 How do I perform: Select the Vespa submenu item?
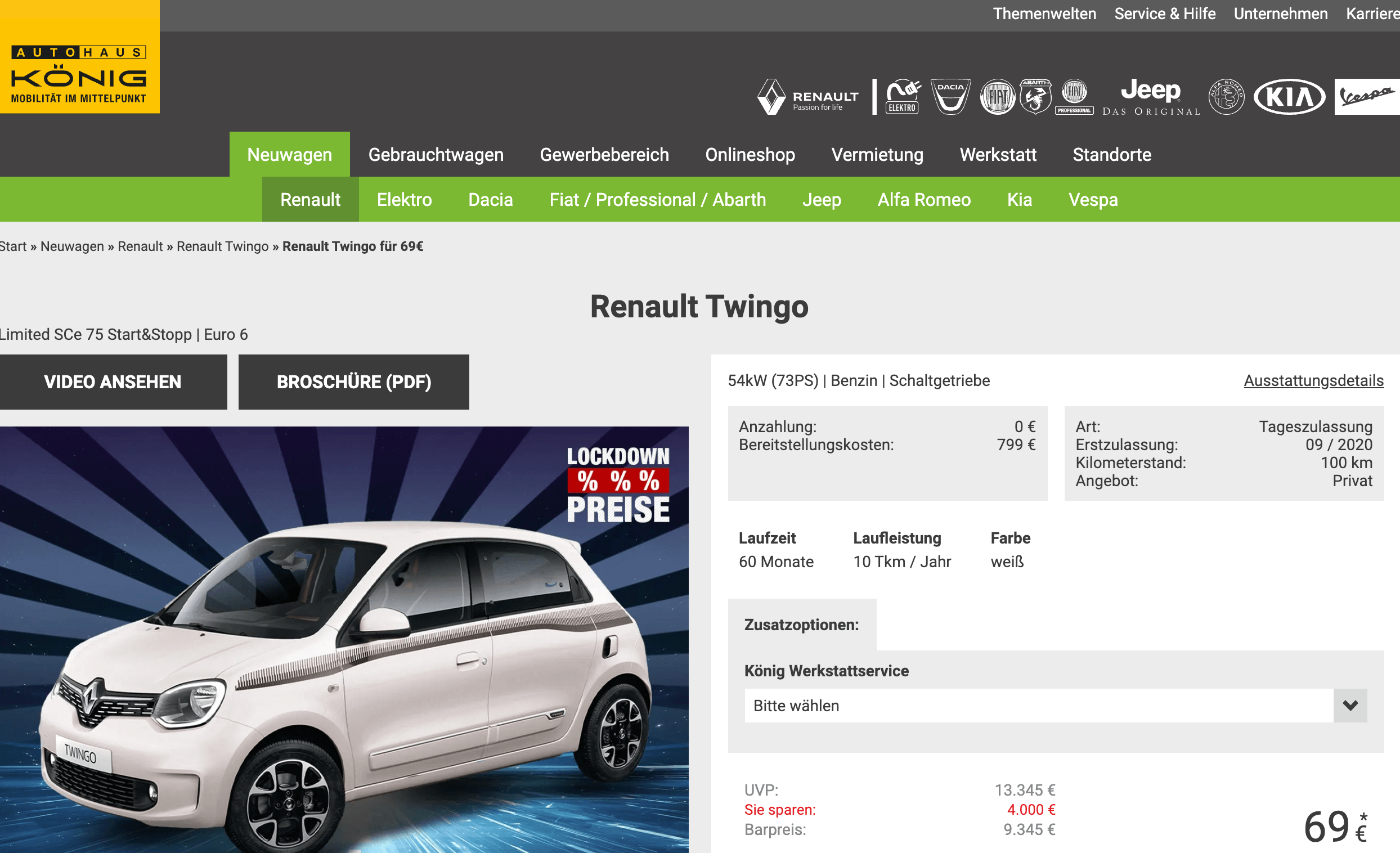point(1093,200)
